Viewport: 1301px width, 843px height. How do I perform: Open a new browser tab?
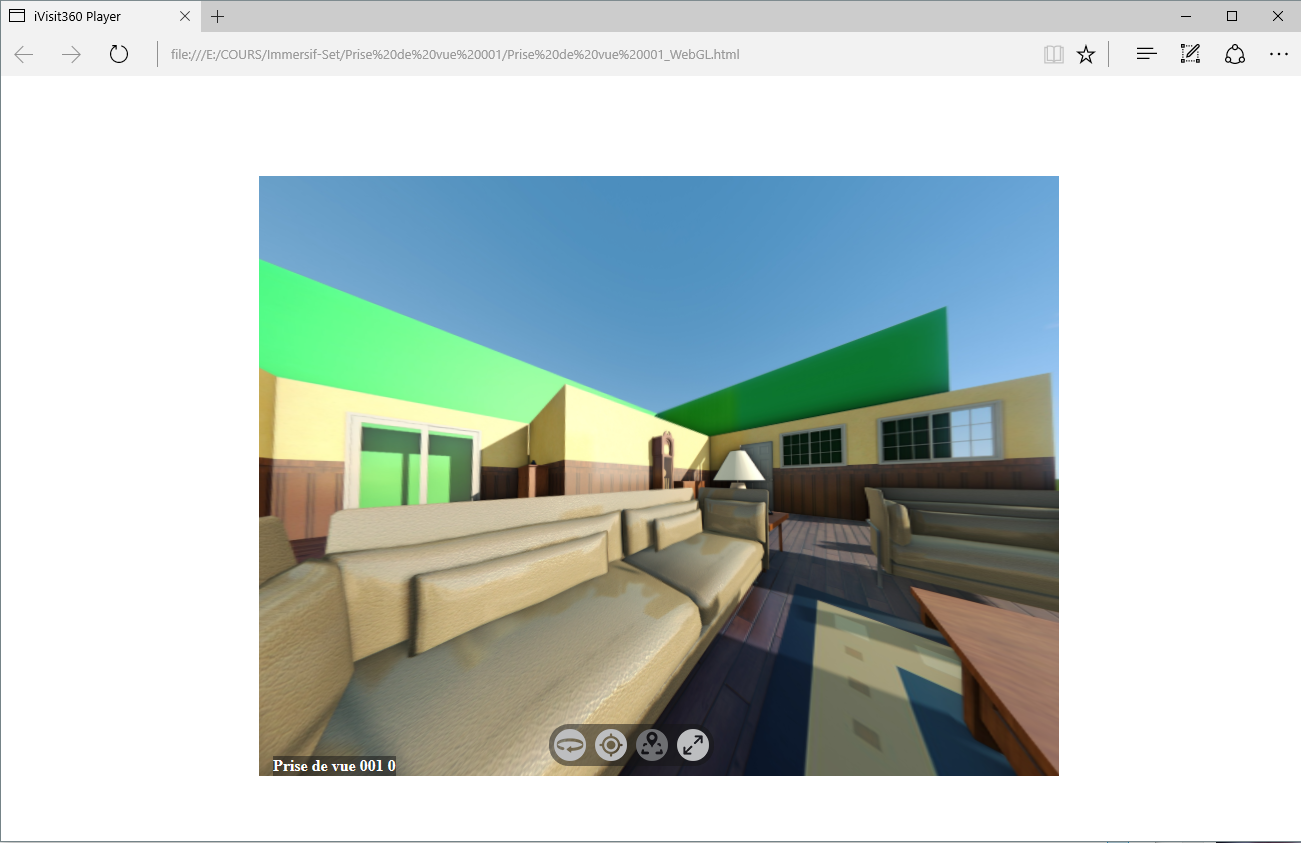218,16
